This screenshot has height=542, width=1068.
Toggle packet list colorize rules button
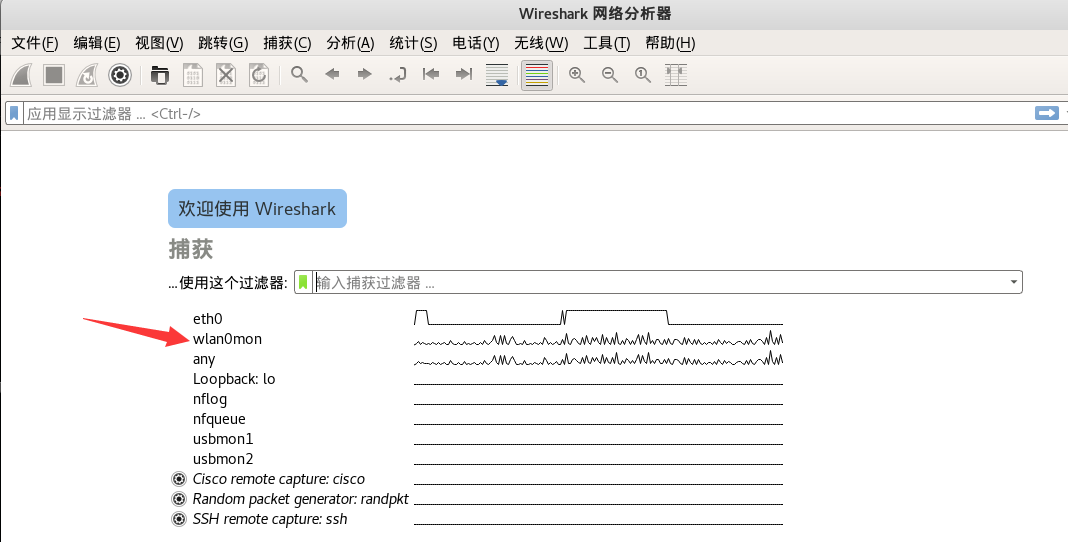[537, 75]
